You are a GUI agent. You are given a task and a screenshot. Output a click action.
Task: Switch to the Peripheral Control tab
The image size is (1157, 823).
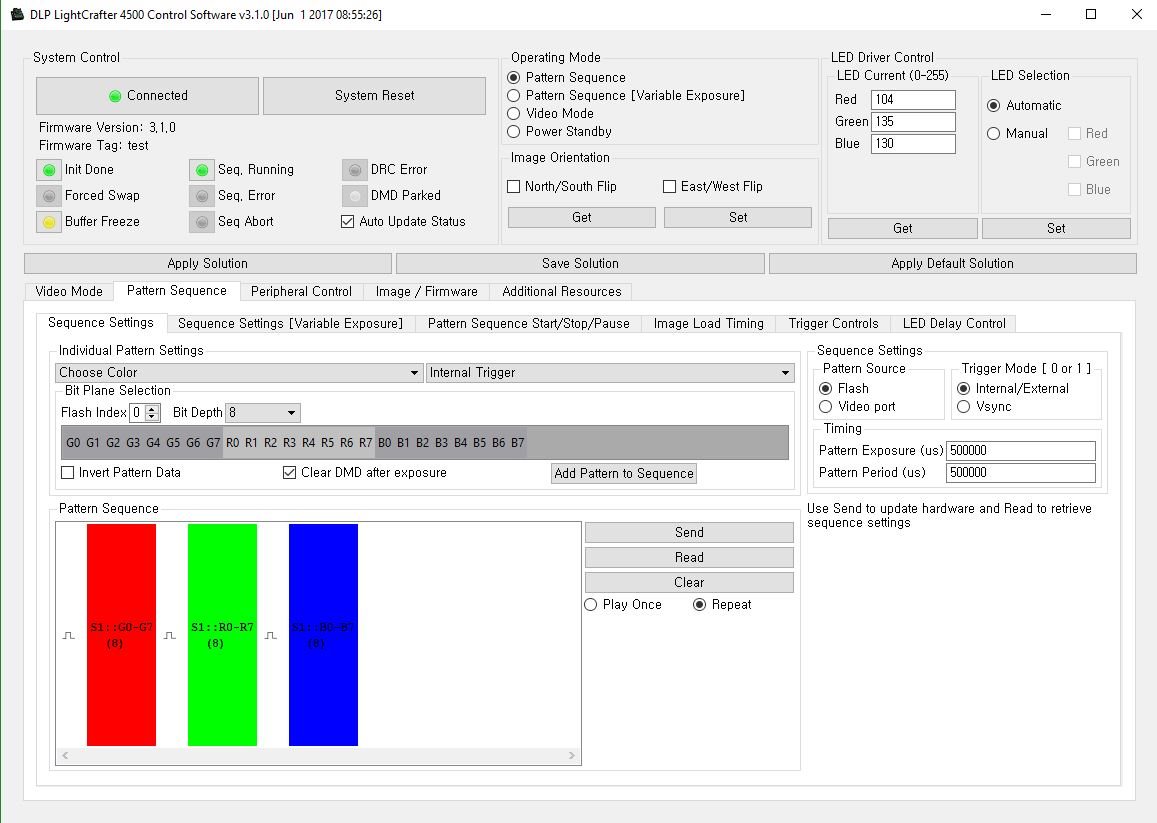point(301,292)
